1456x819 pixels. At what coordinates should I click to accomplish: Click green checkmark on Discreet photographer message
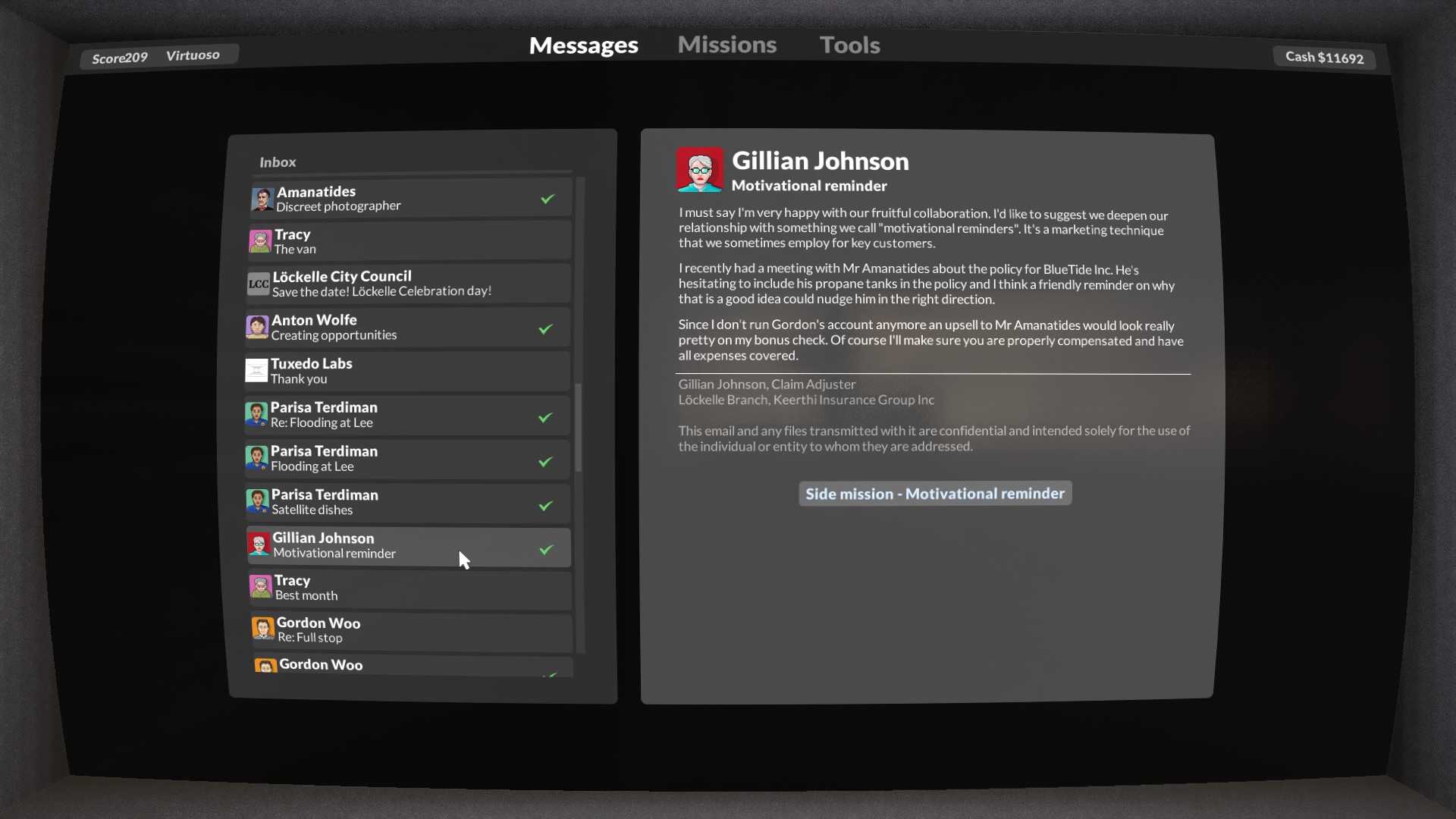(x=548, y=199)
